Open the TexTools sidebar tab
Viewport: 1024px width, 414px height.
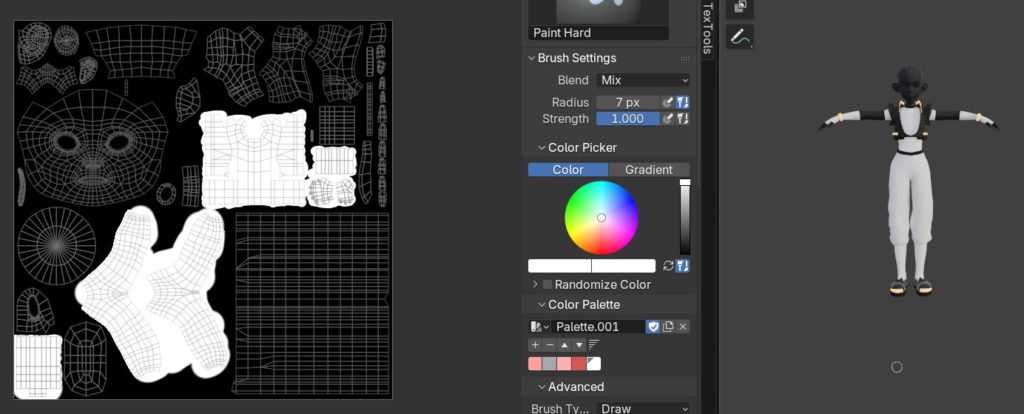tap(707, 28)
